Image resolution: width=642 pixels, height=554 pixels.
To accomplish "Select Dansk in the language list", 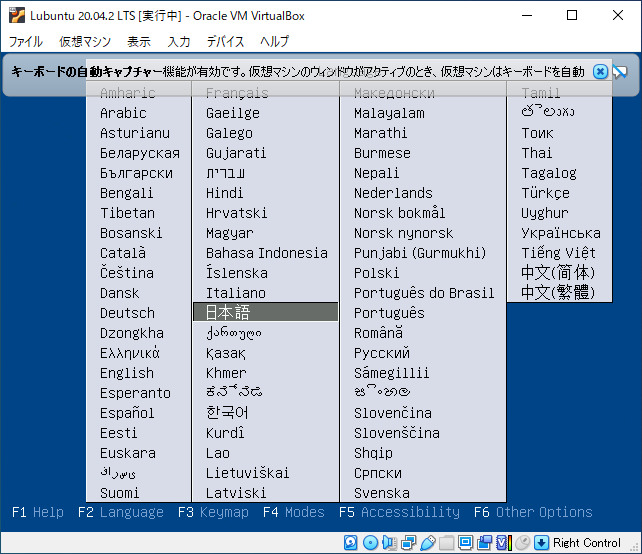I will [120, 293].
